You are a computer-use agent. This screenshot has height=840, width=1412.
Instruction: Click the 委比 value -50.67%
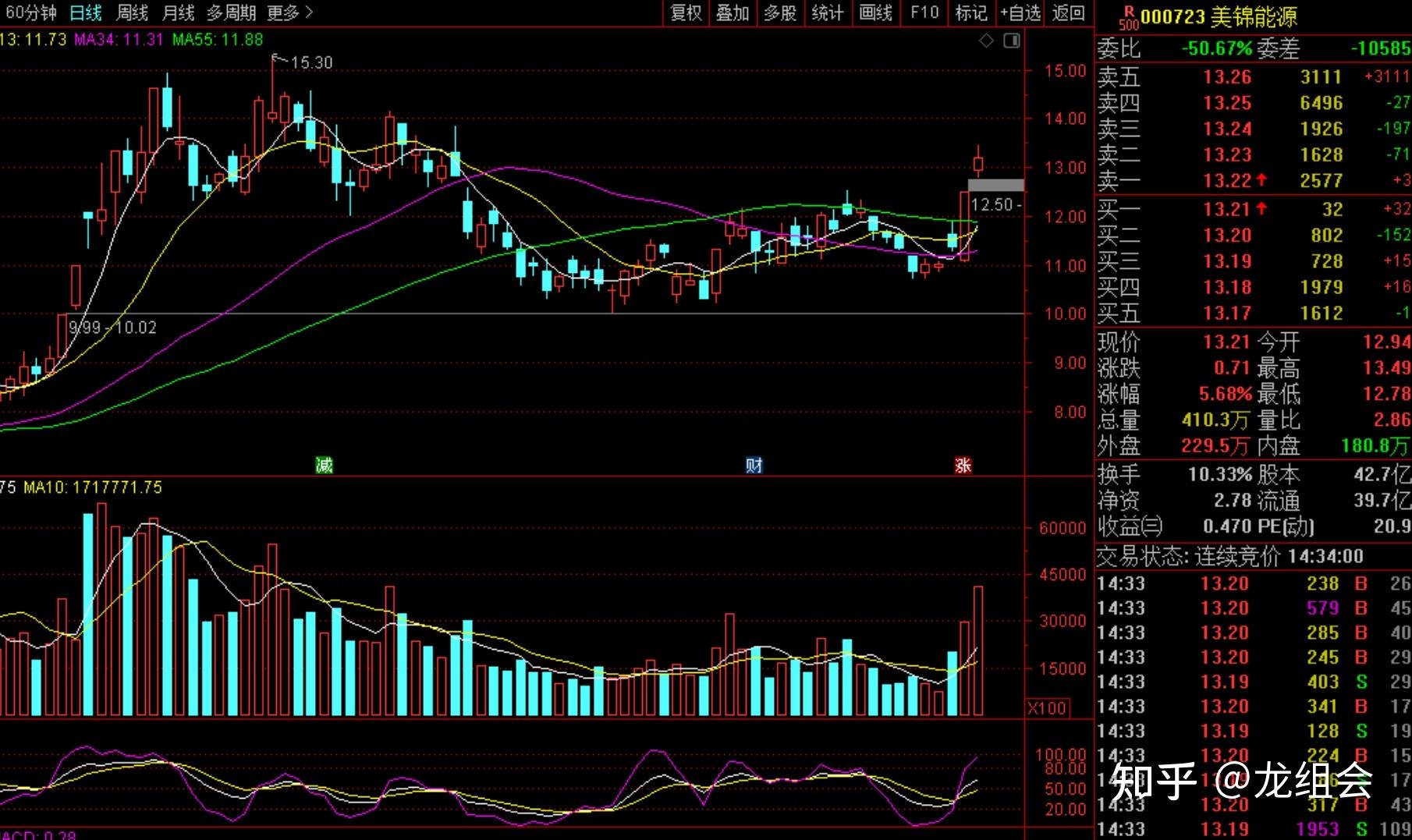(x=1217, y=48)
